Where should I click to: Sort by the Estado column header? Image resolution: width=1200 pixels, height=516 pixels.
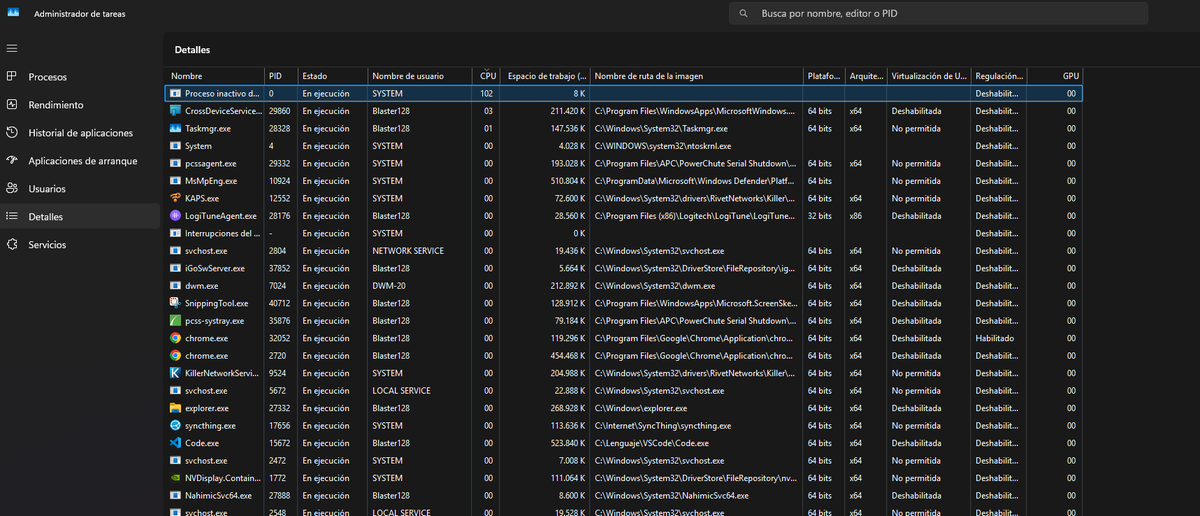[332, 76]
